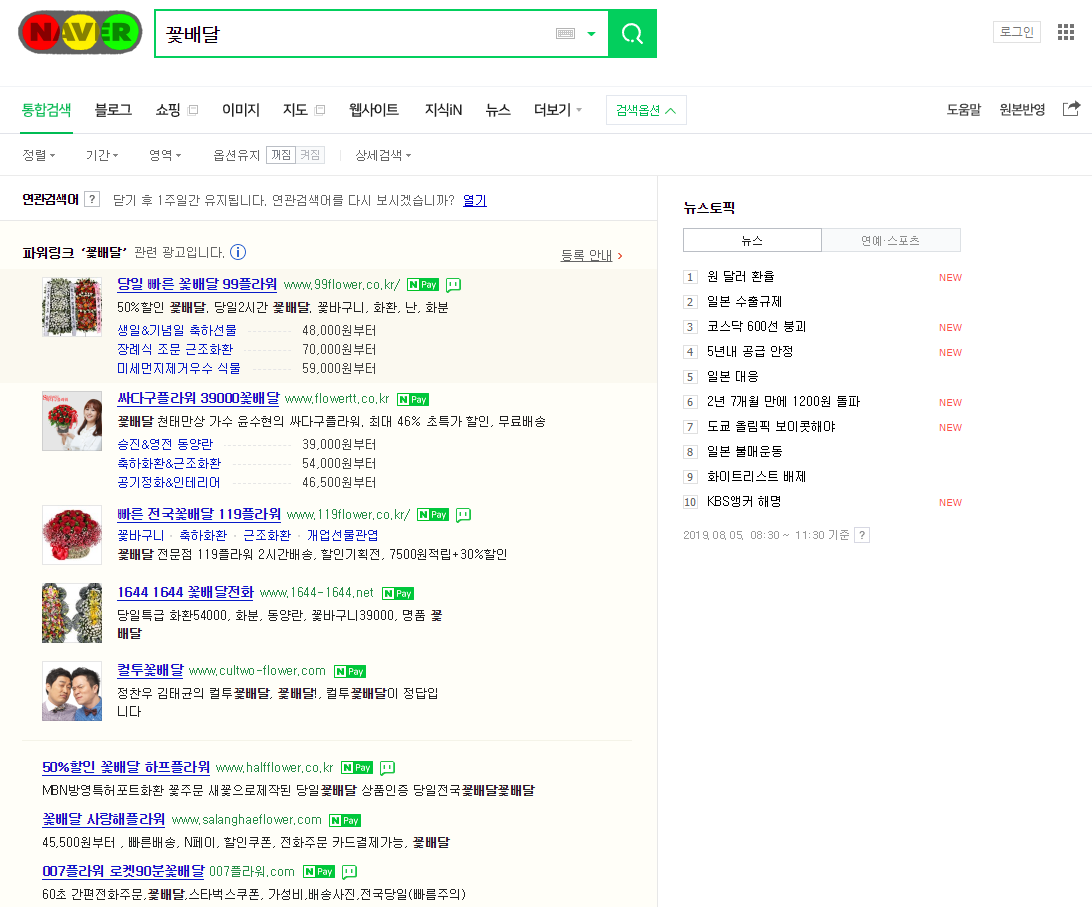Open the 영역 area dropdown
Image resolution: width=1092 pixels, height=907 pixels.
click(x=165, y=155)
